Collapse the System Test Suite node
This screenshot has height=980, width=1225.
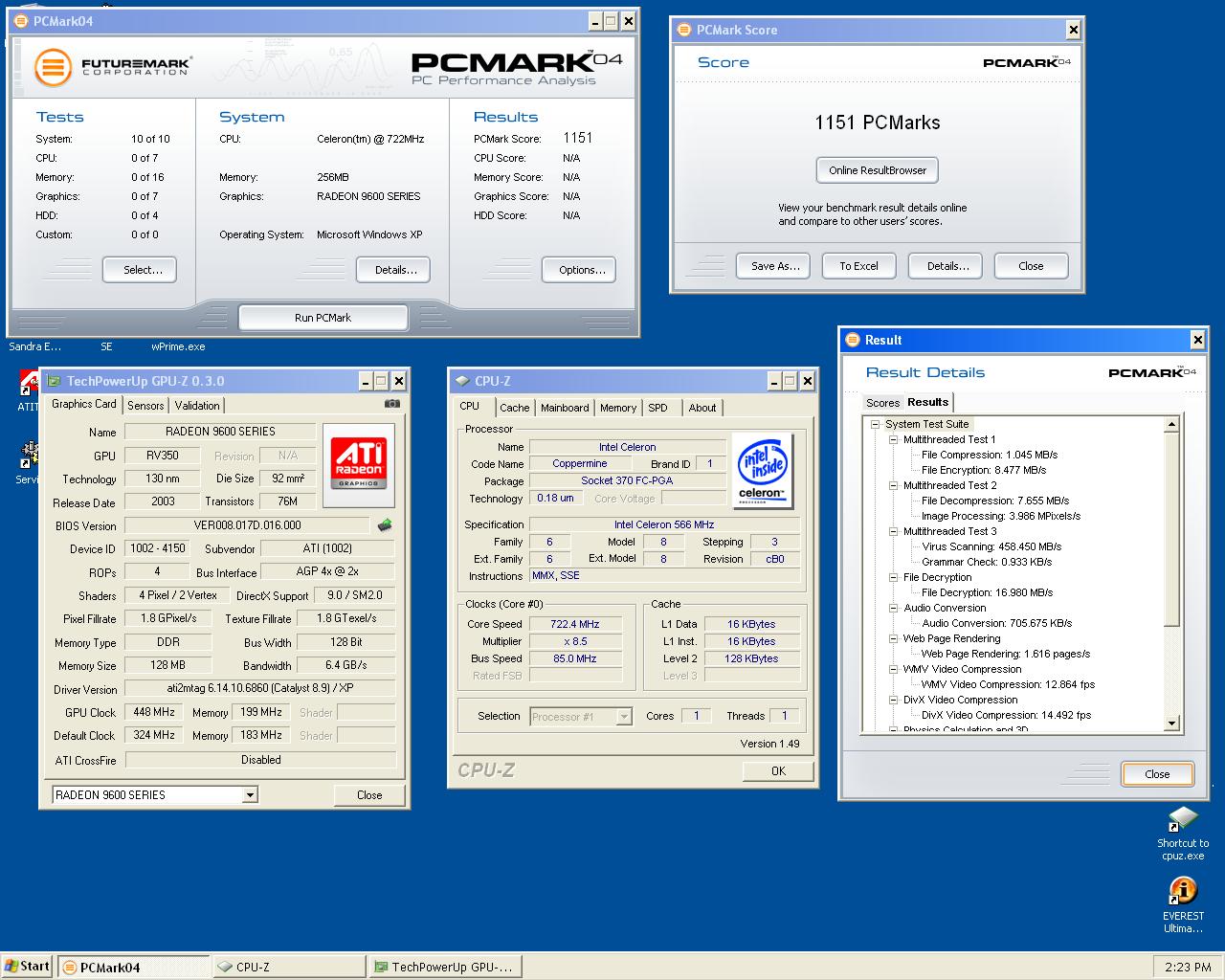875,424
